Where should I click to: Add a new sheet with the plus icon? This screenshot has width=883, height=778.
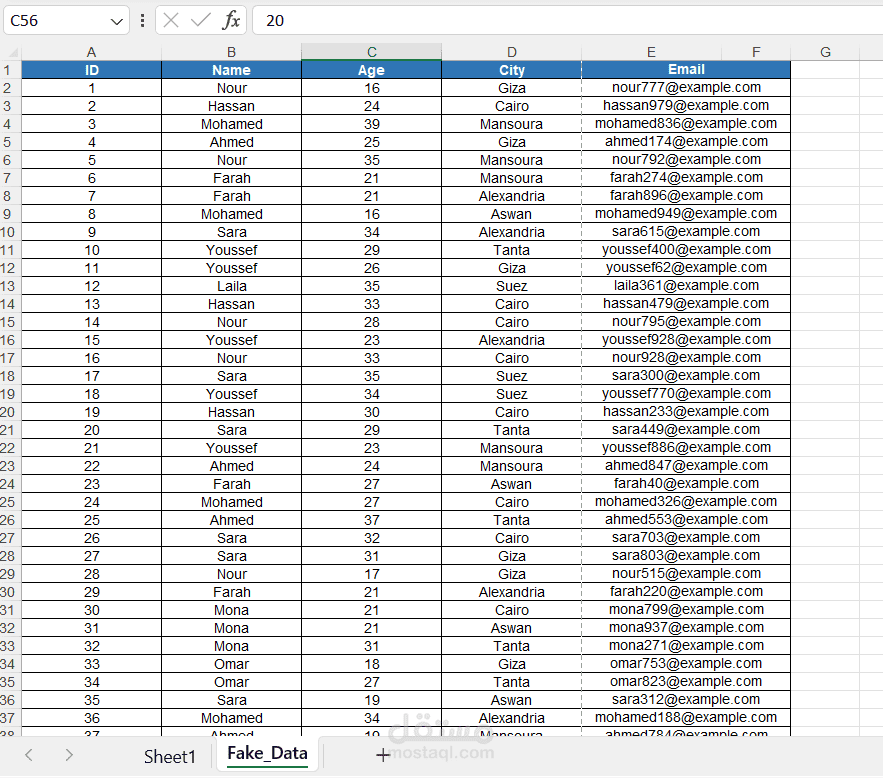tap(383, 756)
